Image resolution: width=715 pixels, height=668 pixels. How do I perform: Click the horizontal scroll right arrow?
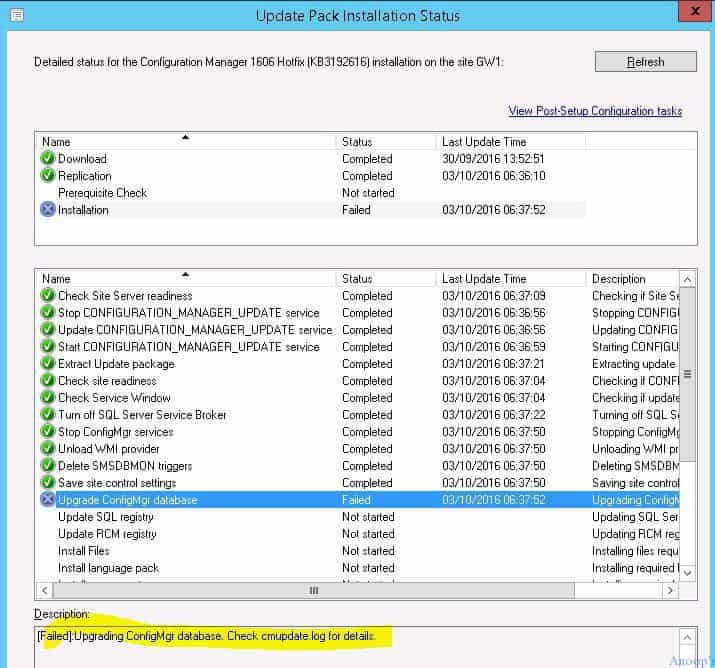click(x=670, y=590)
